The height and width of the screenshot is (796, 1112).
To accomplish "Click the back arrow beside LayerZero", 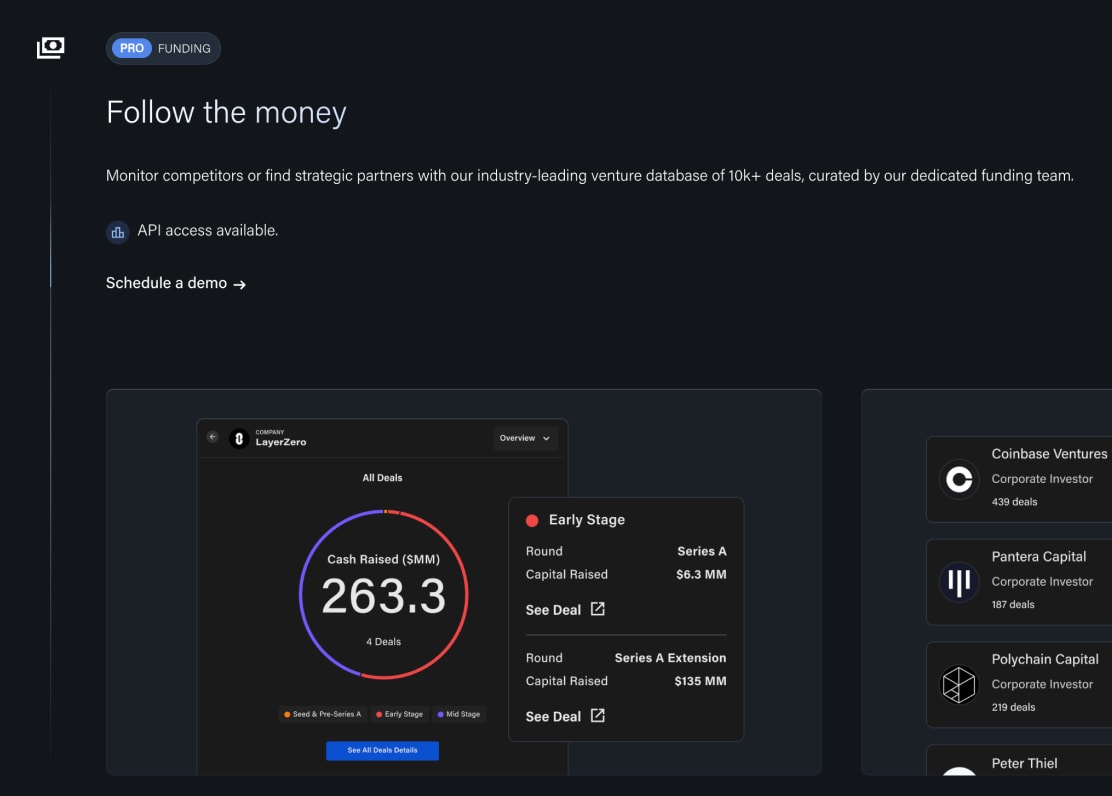I will coord(213,437).
